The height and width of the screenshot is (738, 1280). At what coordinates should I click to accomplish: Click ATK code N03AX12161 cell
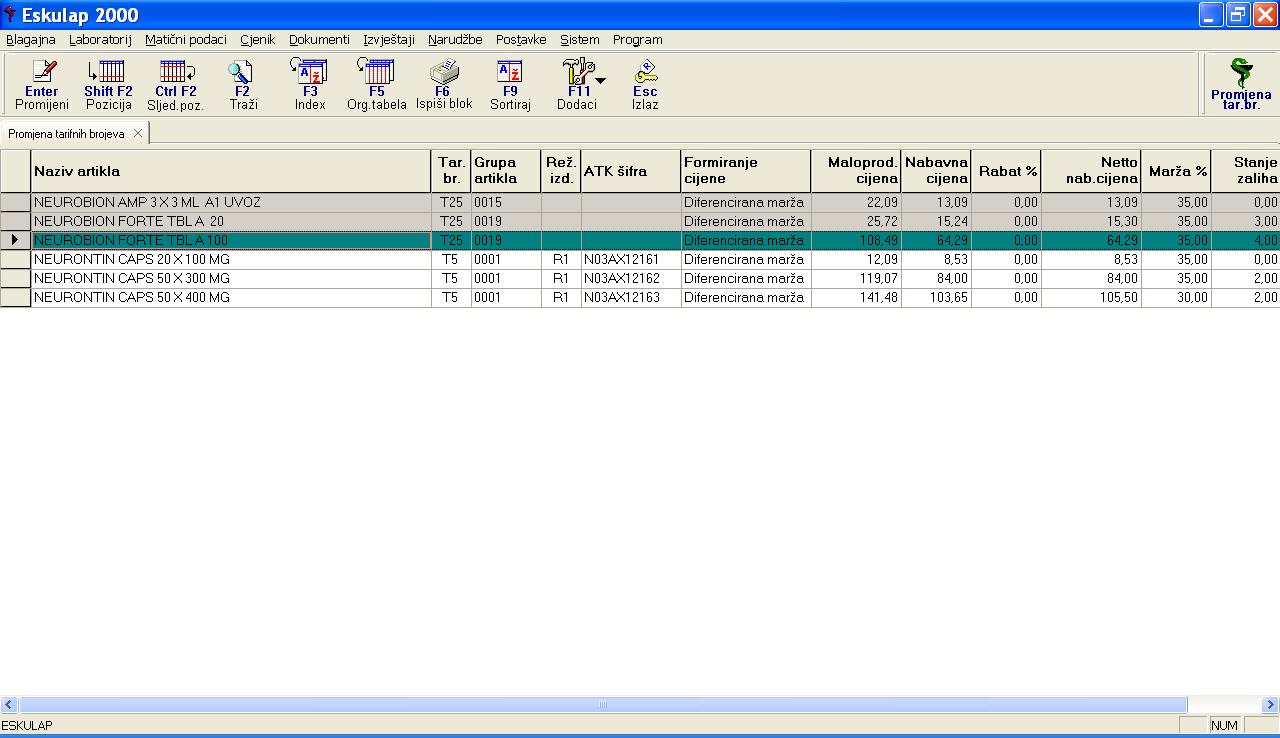(x=631, y=259)
